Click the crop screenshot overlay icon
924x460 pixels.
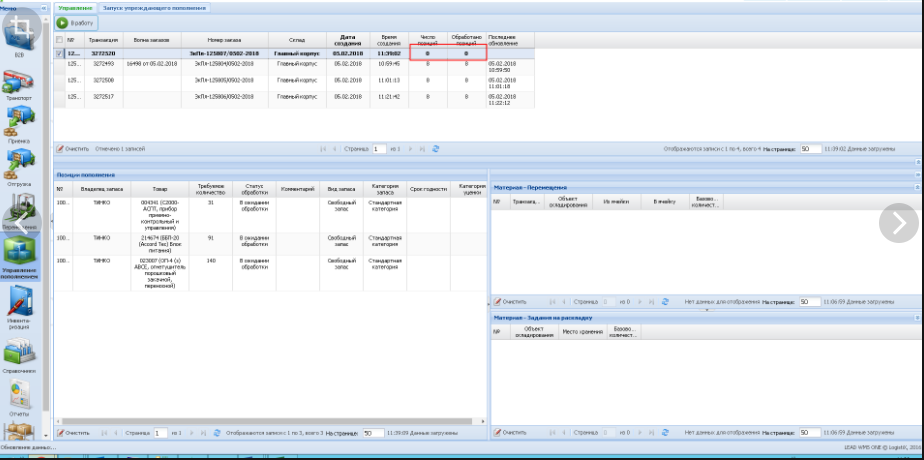19,29
